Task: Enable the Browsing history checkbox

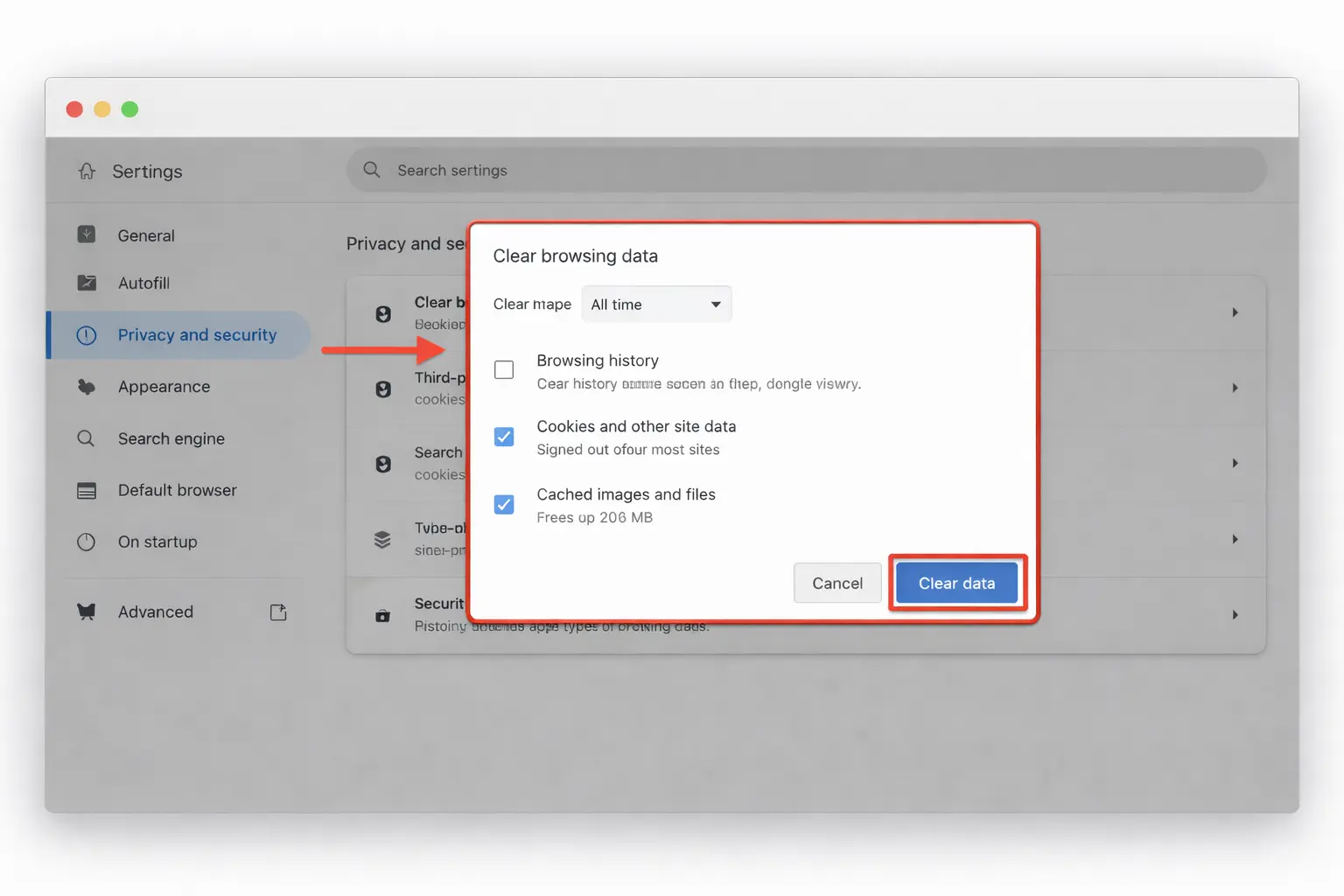Action: 504,369
